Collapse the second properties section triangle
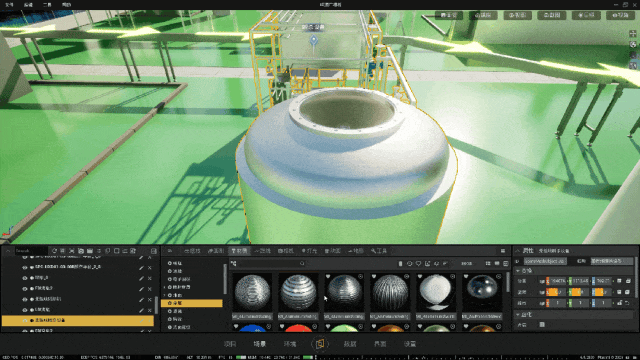The image size is (640, 360). point(518,315)
